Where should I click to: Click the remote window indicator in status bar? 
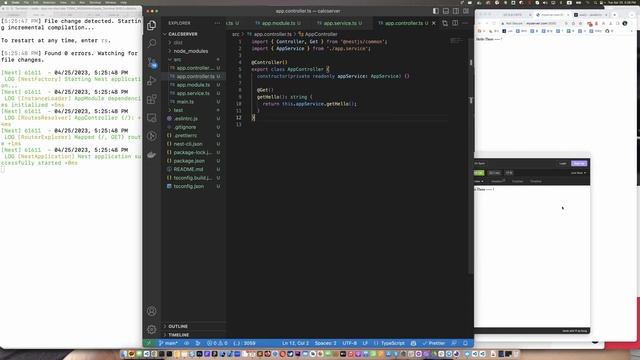(x=149, y=343)
